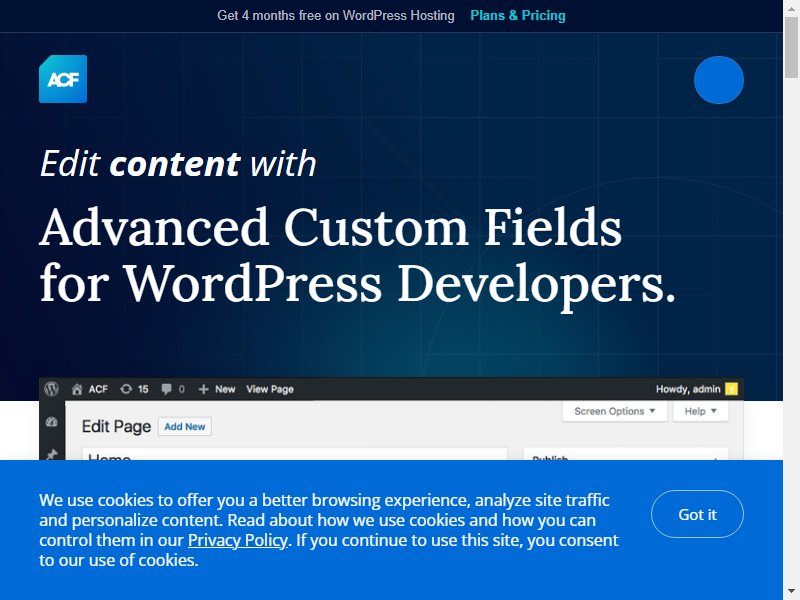This screenshot has width=800, height=600.
Task: Open the pin sidebar icon
Action: pyautogui.click(x=52, y=454)
